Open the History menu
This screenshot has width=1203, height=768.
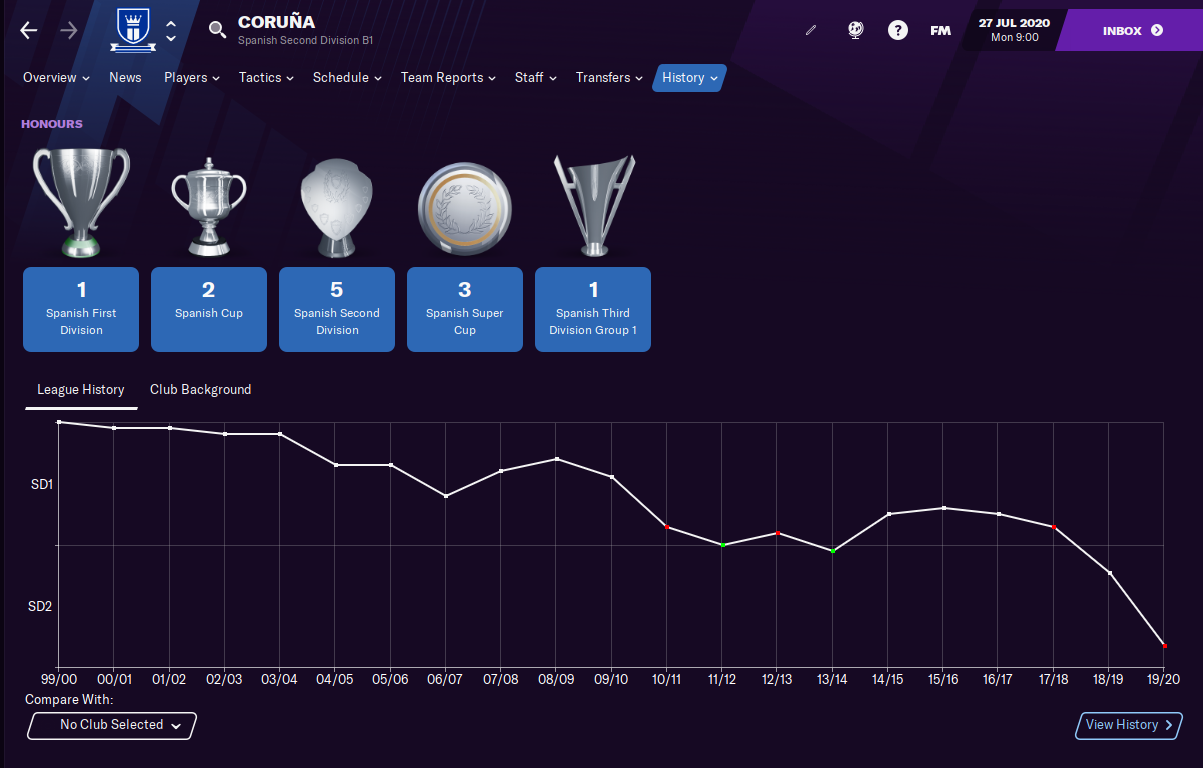tap(690, 77)
